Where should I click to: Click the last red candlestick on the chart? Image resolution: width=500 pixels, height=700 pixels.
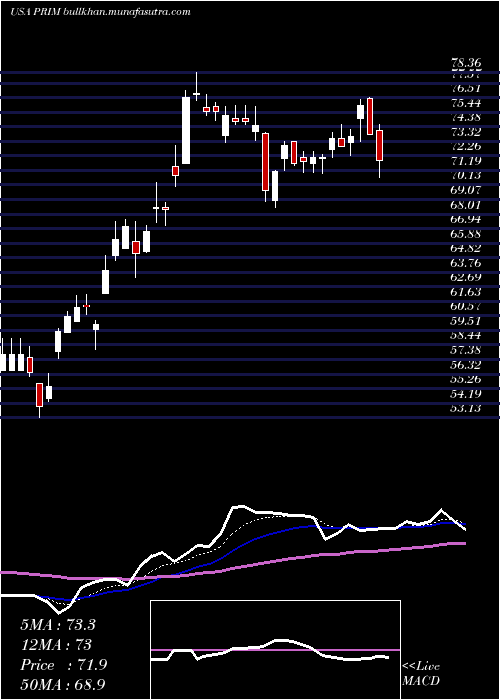[x=379, y=145]
